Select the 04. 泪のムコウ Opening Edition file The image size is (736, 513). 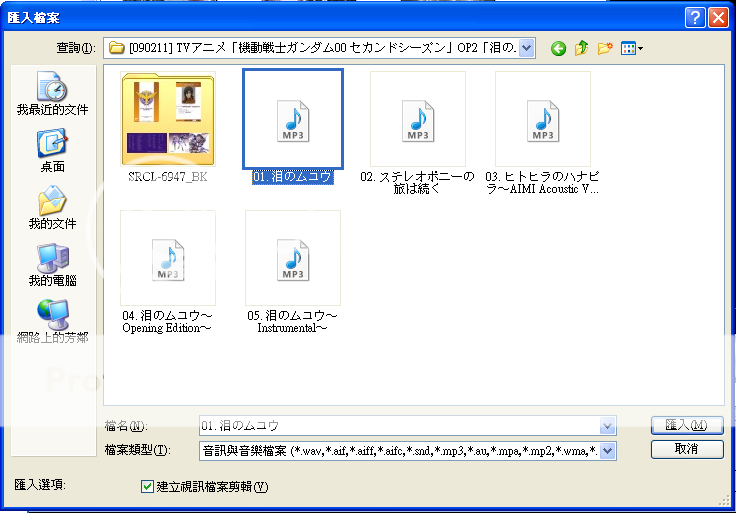(167, 258)
